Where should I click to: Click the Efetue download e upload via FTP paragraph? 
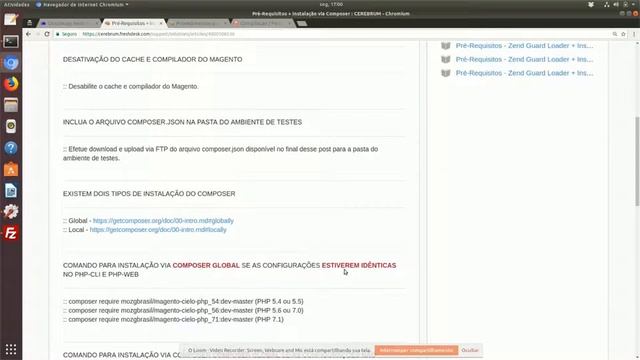click(220, 153)
